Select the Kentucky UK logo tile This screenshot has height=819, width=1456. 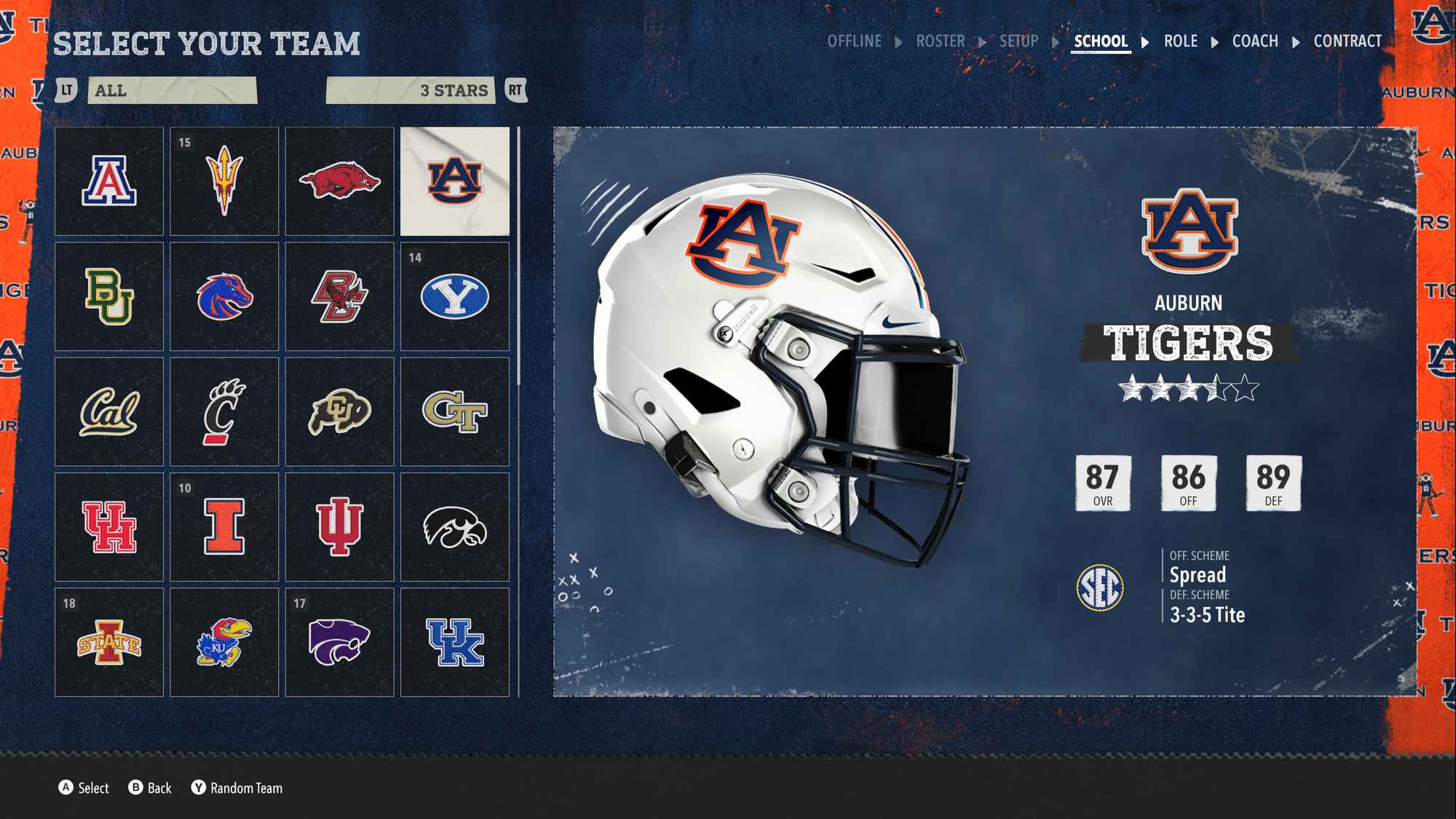tap(455, 642)
